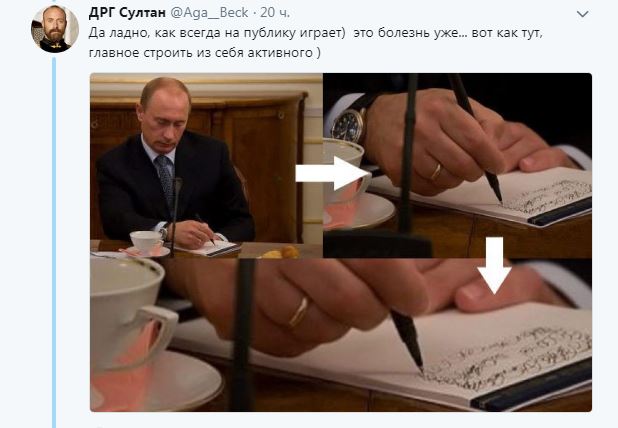Open the bottom enlarged photo of the notebook
The height and width of the screenshot is (428, 618).
341,335
